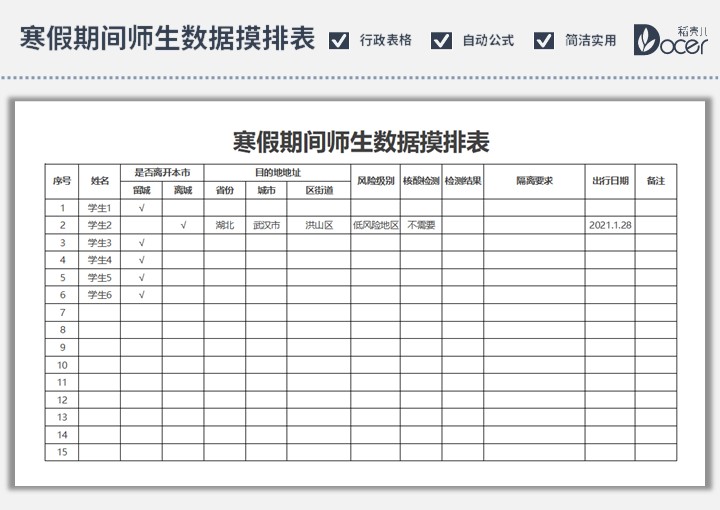Viewport: 720px width, 510px height.
Task: Select the 城市 sub-header cell
Action: [x=266, y=190]
